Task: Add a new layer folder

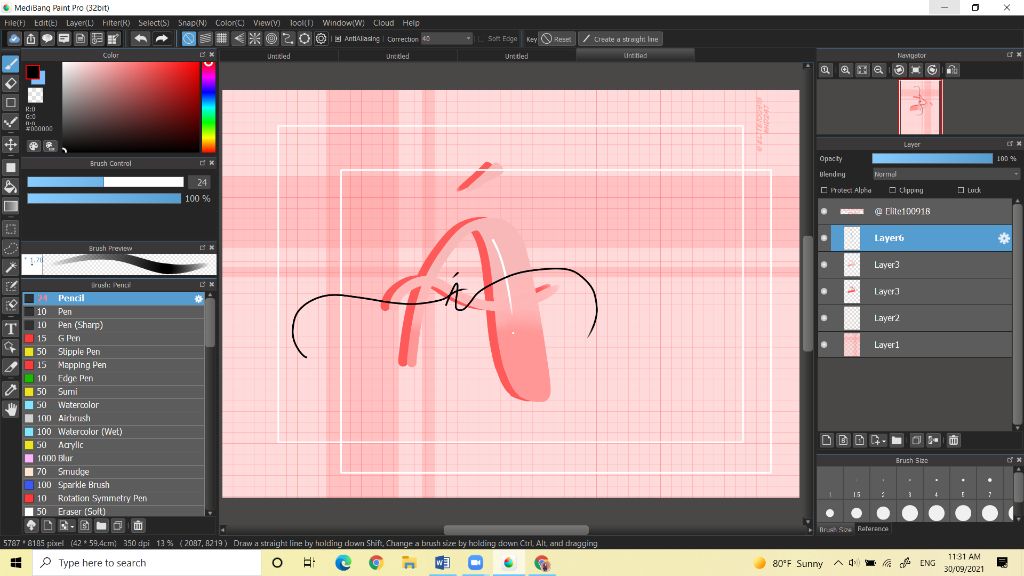Action: pyautogui.click(x=896, y=440)
